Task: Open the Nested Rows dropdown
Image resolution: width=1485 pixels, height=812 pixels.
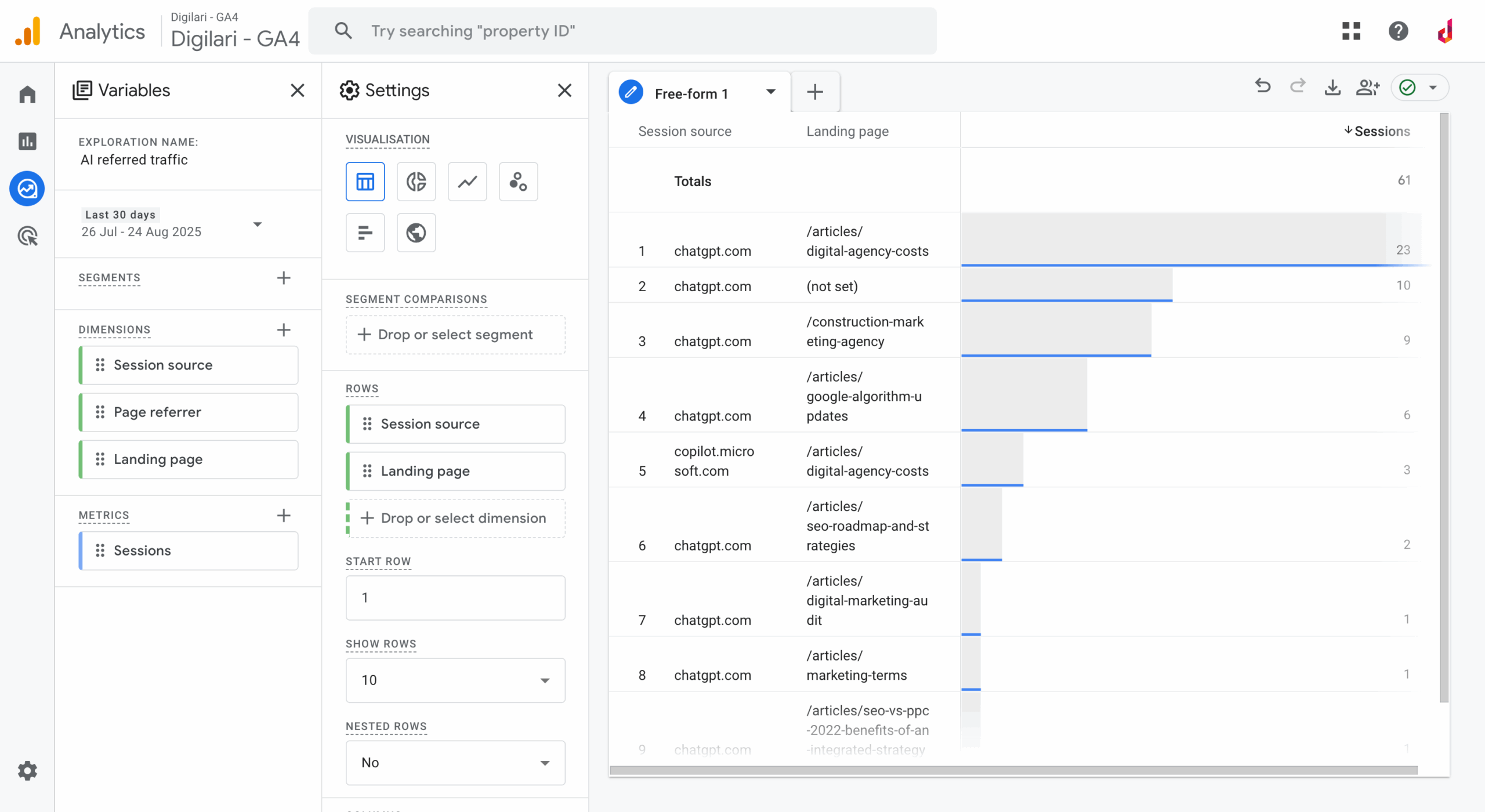Action: point(455,762)
